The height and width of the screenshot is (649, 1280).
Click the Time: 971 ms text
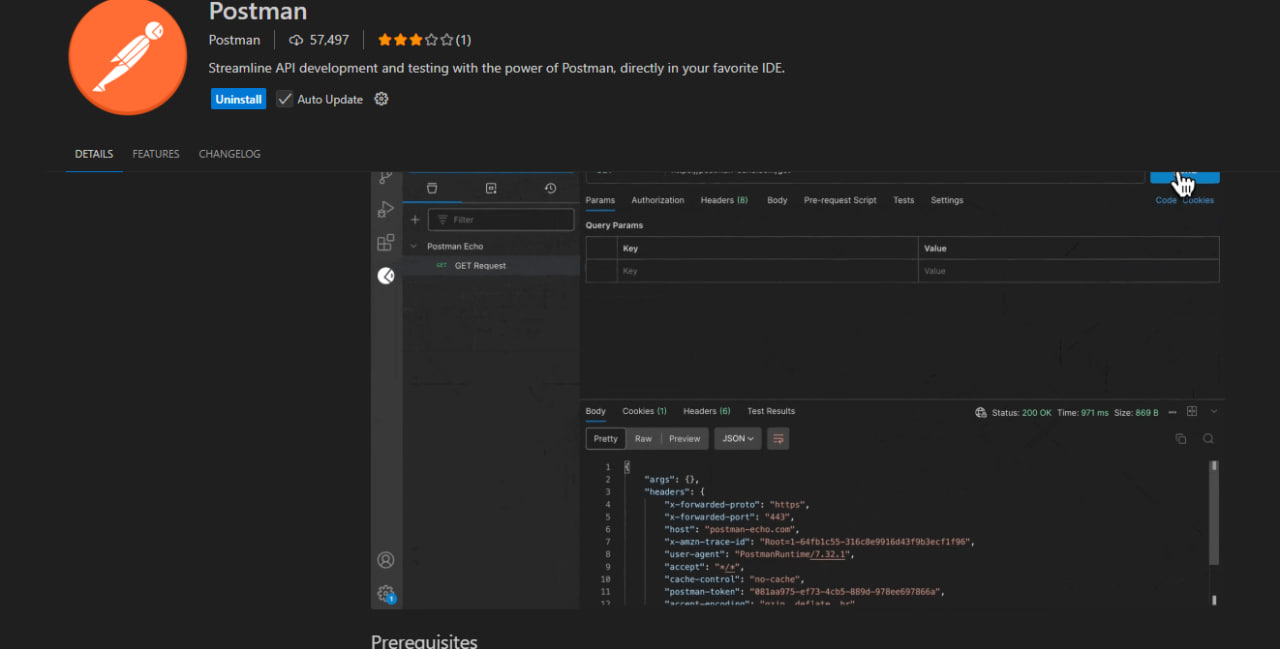click(1082, 412)
